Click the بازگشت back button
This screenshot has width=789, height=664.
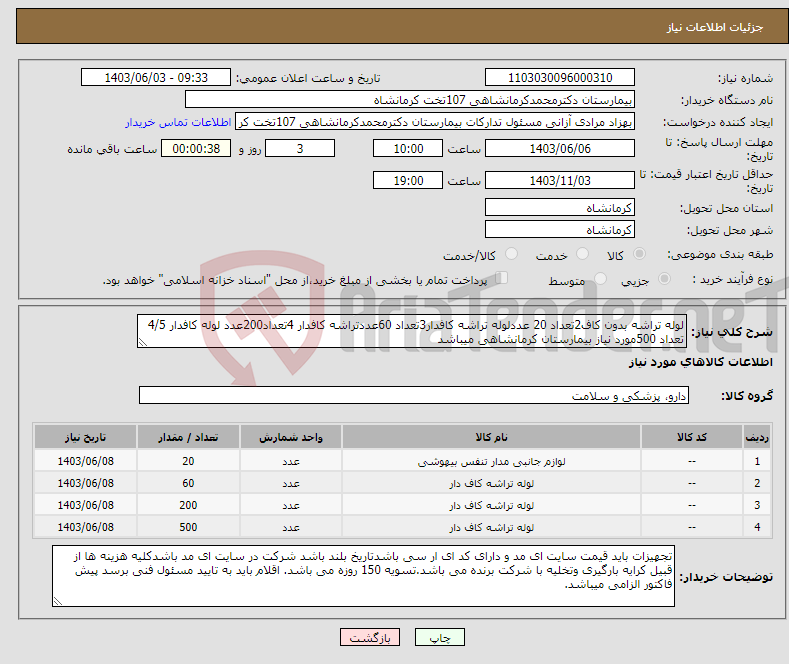pyautogui.click(x=370, y=637)
